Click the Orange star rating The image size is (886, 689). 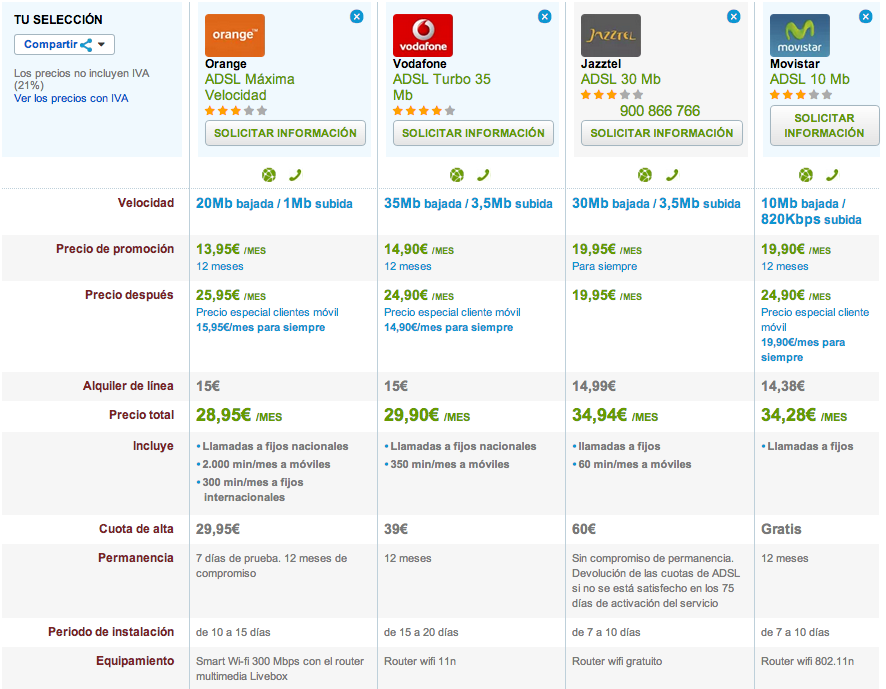pyautogui.click(x=236, y=111)
